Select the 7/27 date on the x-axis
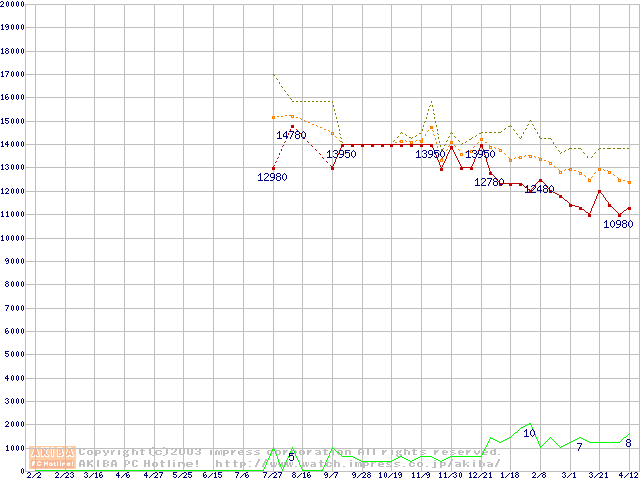This screenshot has width=640, height=480. click(x=272, y=475)
